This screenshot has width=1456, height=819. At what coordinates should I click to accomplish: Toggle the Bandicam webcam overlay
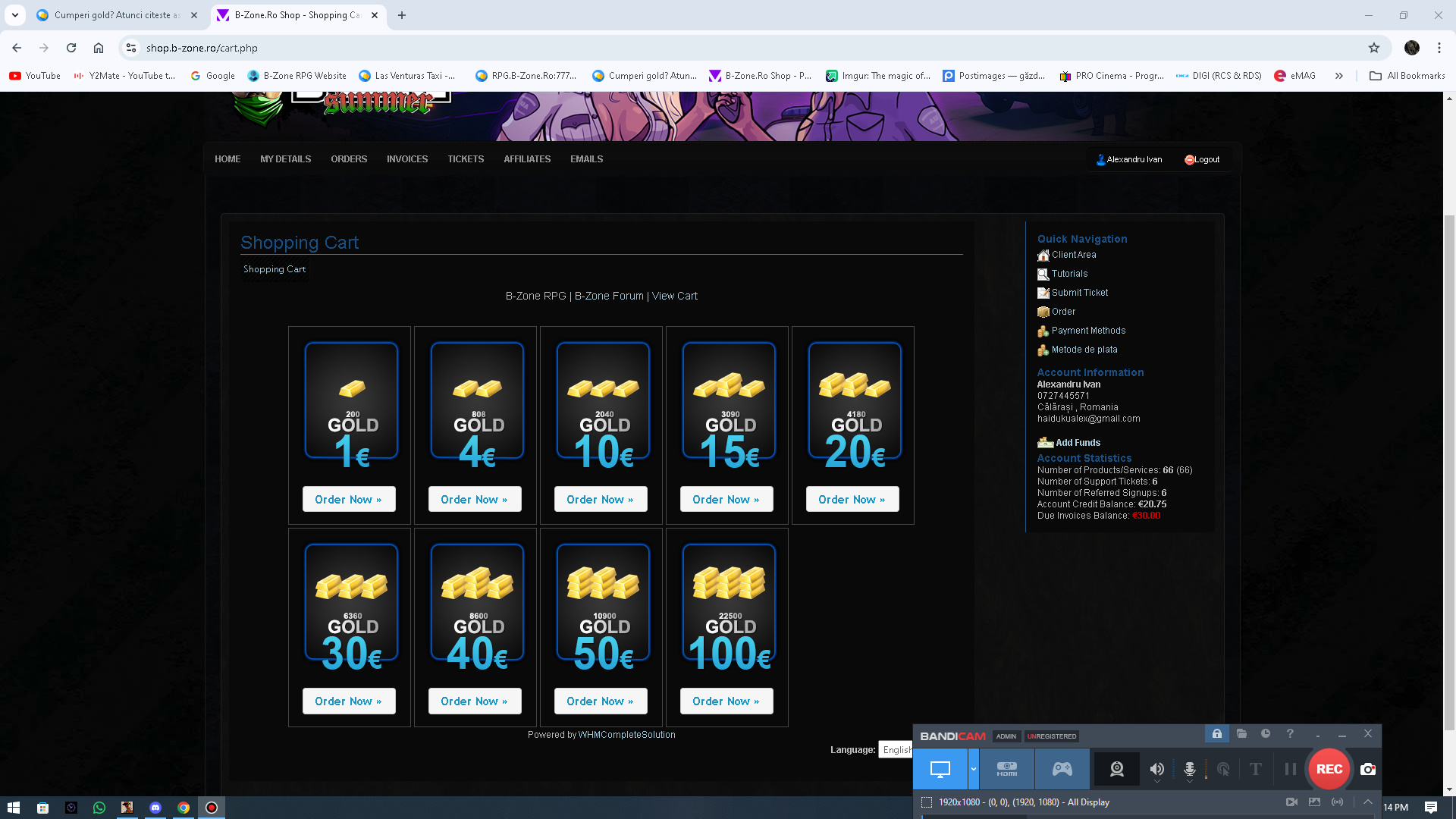tap(1117, 769)
